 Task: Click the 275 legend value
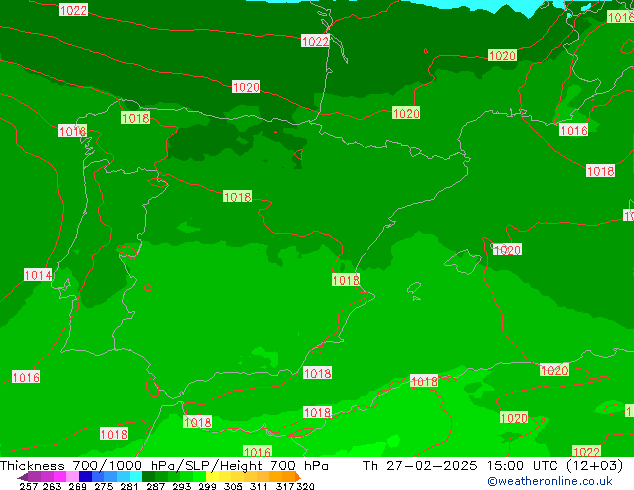point(104,486)
